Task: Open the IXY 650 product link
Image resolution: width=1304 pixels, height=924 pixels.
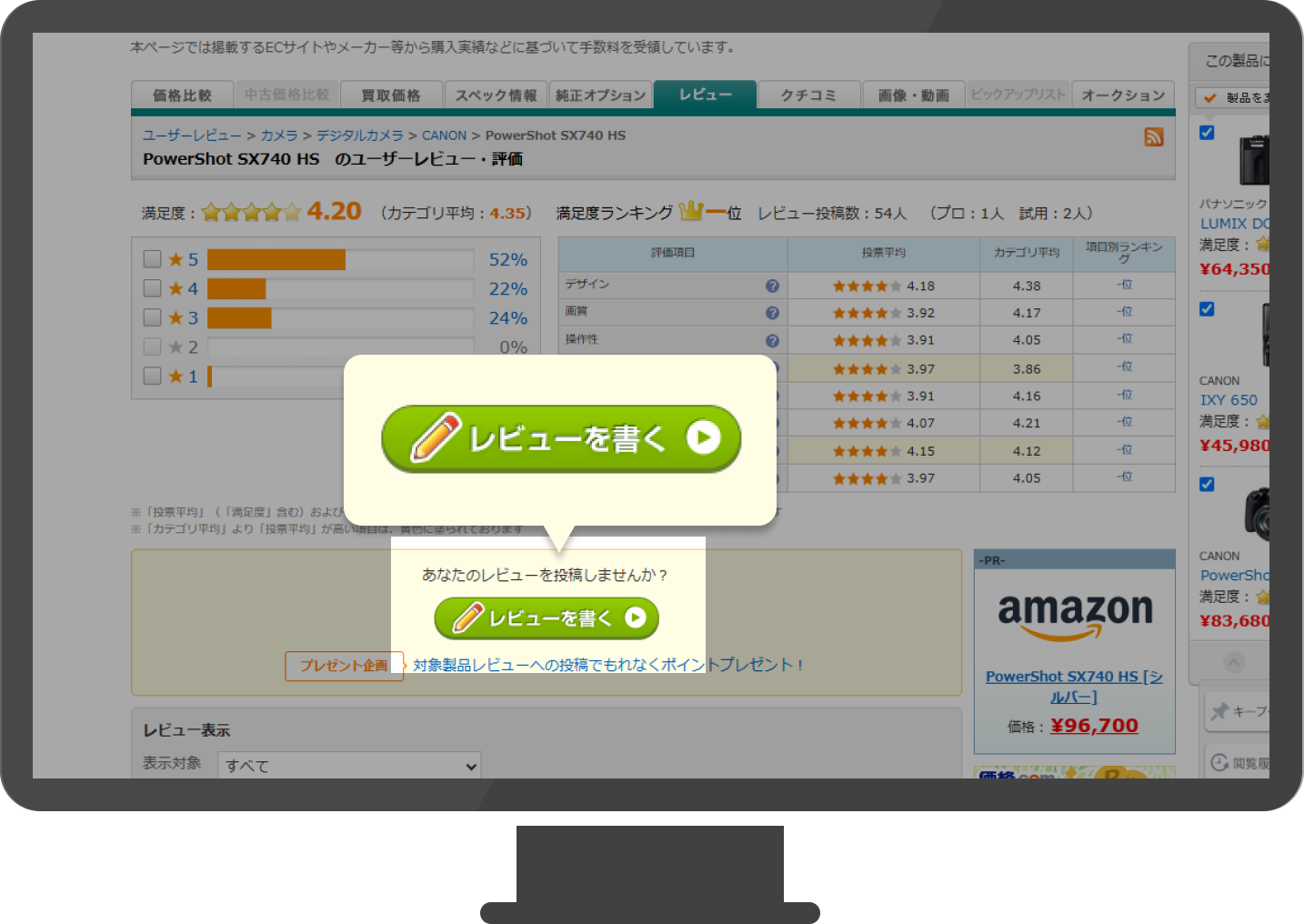Action: 1229,400
